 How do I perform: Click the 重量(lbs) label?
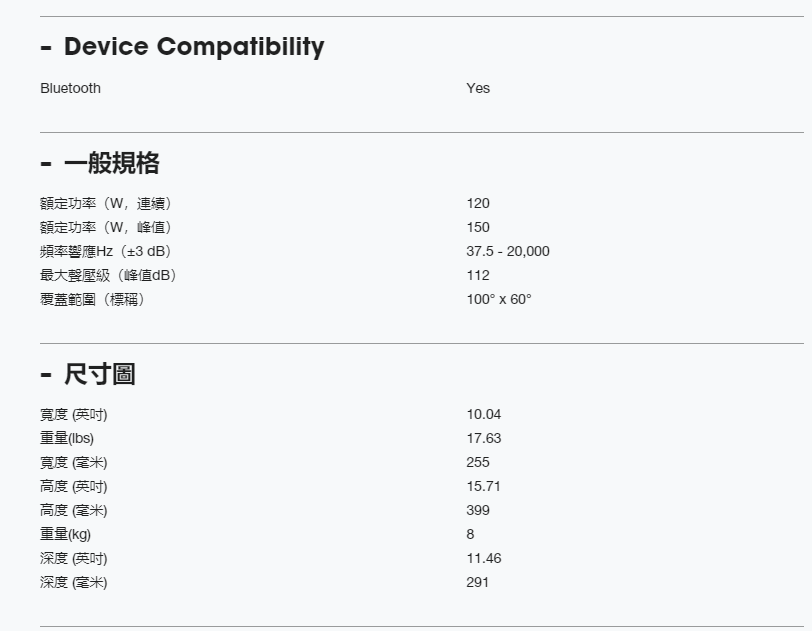tap(67, 438)
